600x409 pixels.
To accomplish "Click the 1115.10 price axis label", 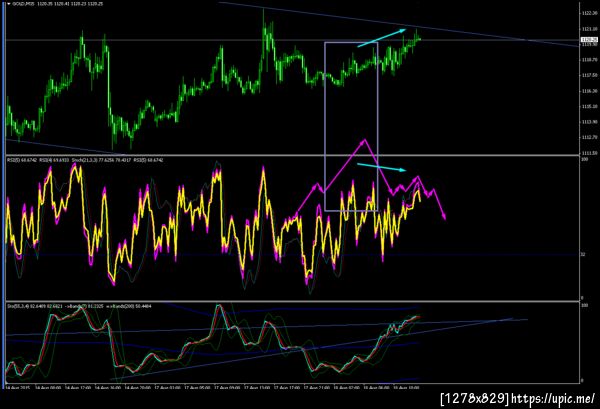I will pyautogui.click(x=589, y=106).
